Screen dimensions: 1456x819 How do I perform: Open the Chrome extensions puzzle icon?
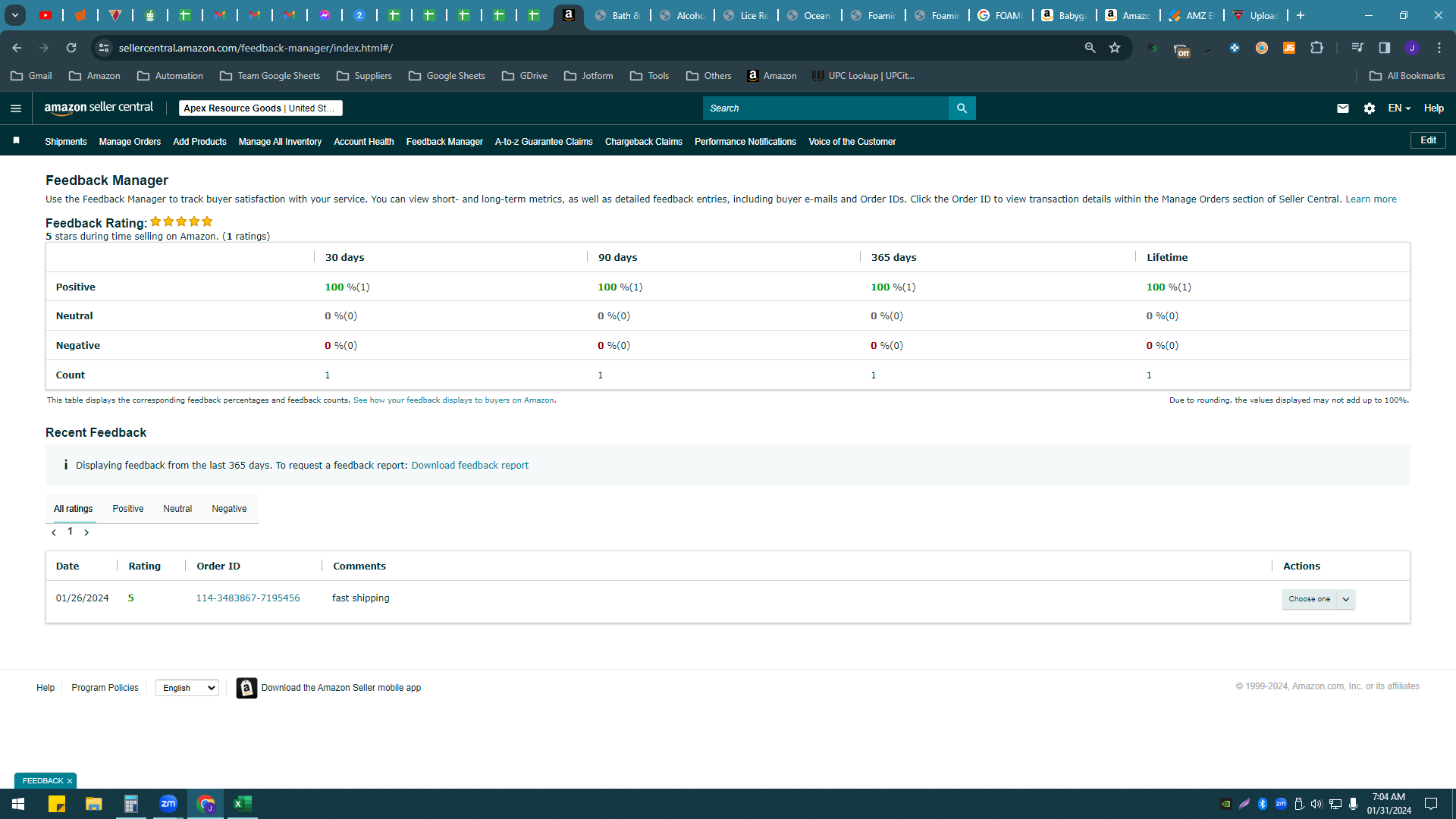point(1317,48)
